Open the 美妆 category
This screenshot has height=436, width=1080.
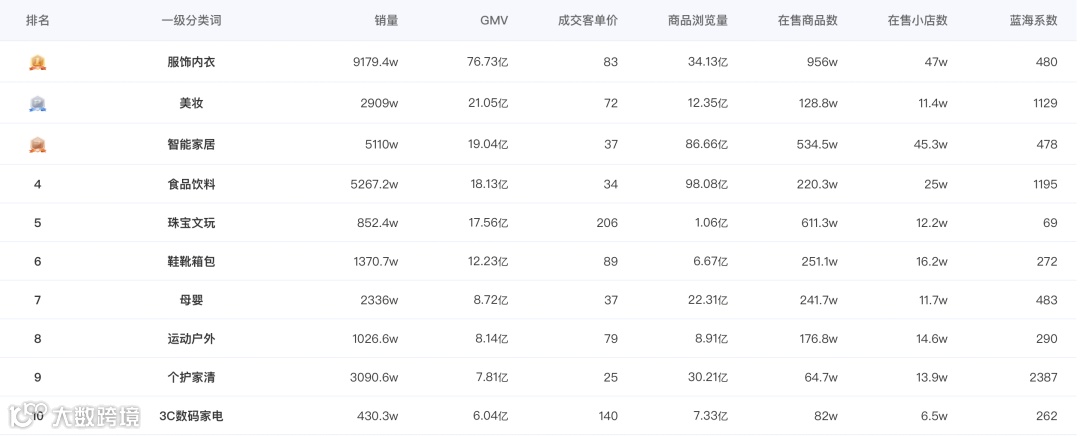[x=191, y=103]
